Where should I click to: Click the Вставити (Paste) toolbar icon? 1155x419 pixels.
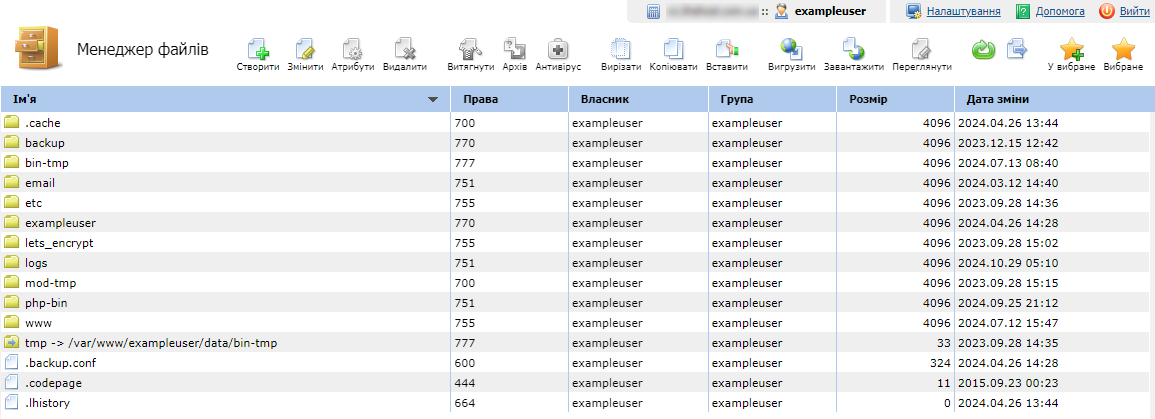coord(727,49)
